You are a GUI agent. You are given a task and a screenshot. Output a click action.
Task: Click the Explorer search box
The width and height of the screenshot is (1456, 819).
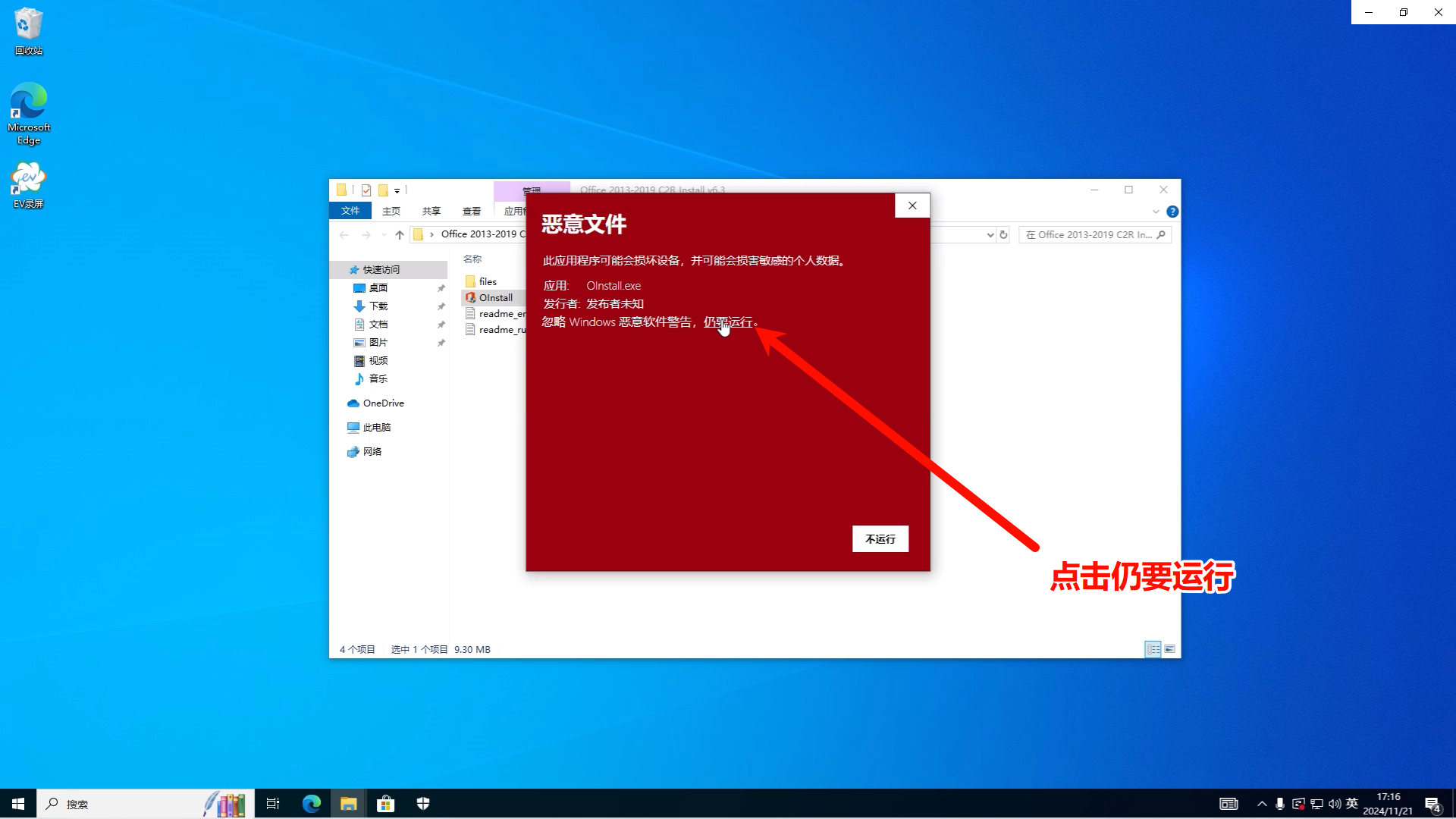click(x=1095, y=235)
